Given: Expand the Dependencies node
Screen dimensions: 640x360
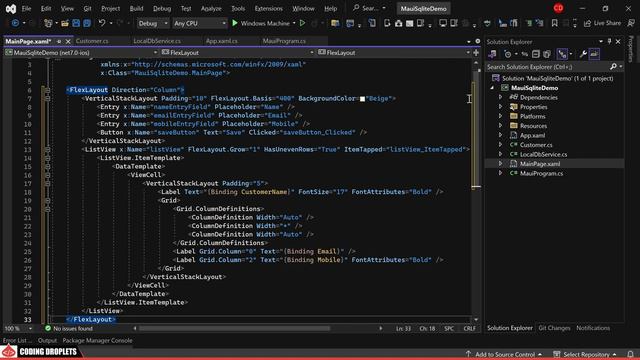Looking at the screenshot, I should point(500,98).
